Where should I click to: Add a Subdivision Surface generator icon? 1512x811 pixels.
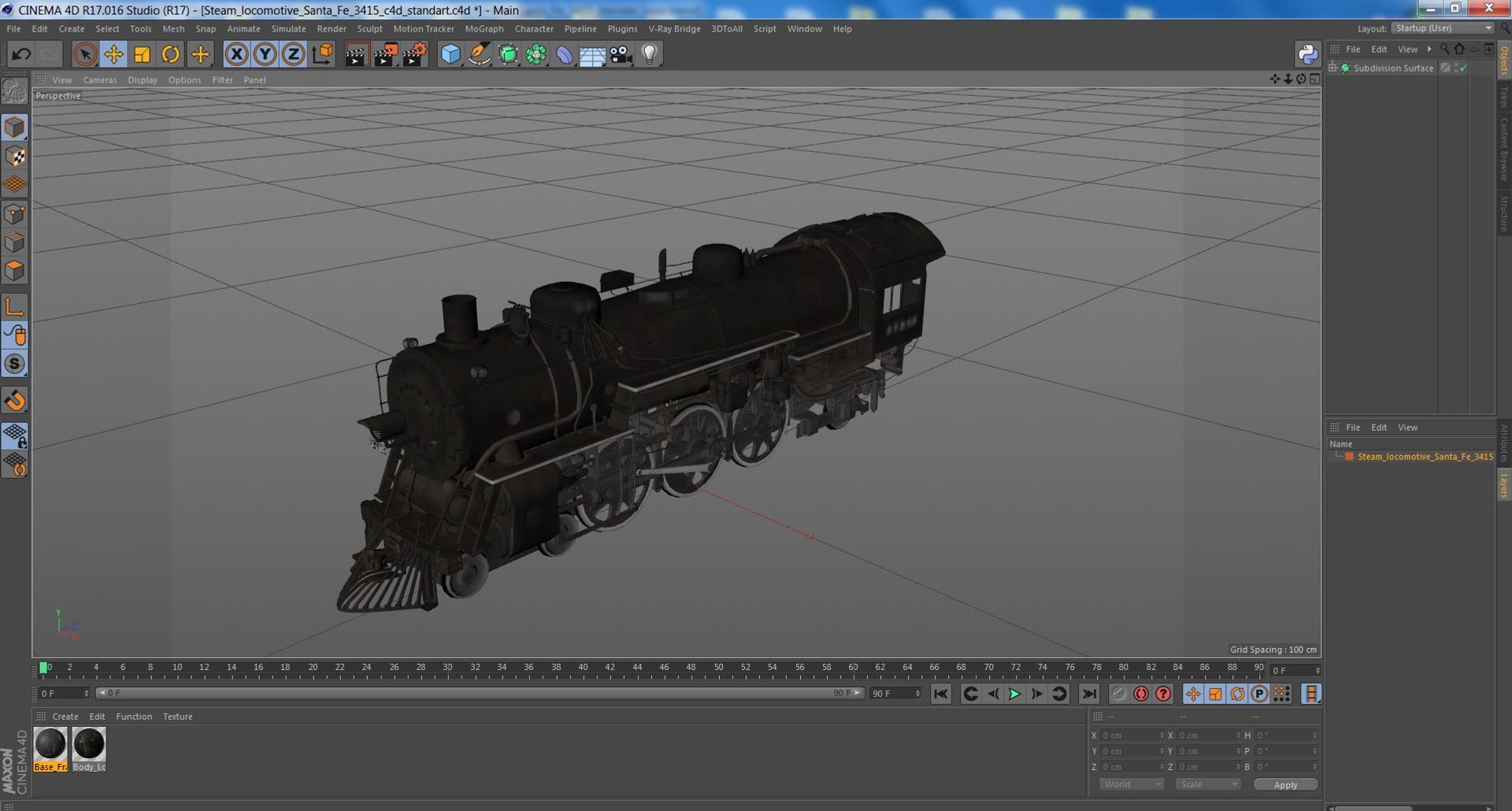click(x=508, y=54)
